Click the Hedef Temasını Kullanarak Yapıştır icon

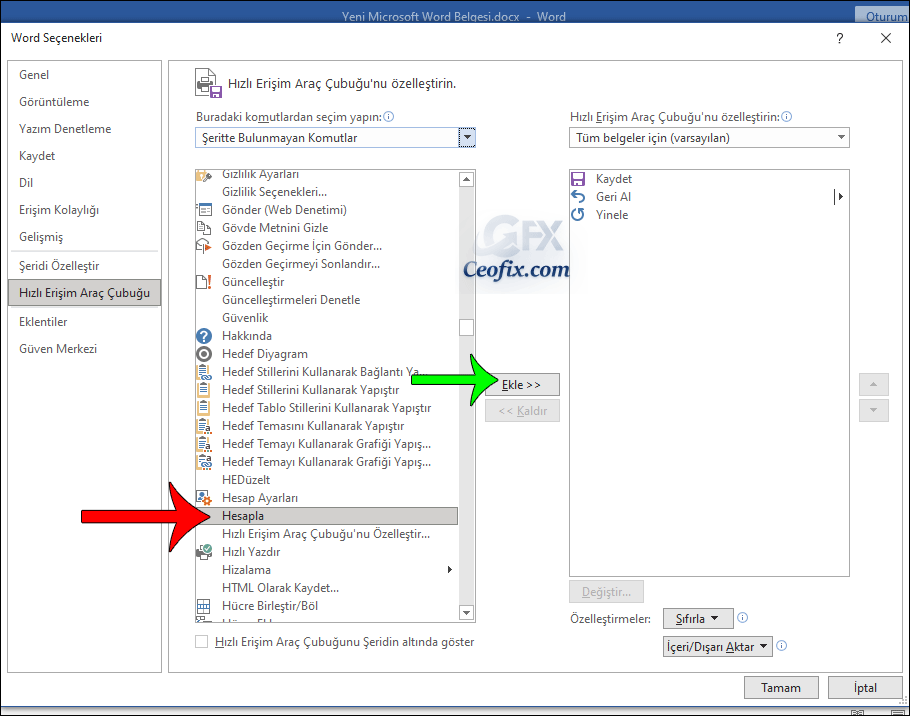pos(204,426)
